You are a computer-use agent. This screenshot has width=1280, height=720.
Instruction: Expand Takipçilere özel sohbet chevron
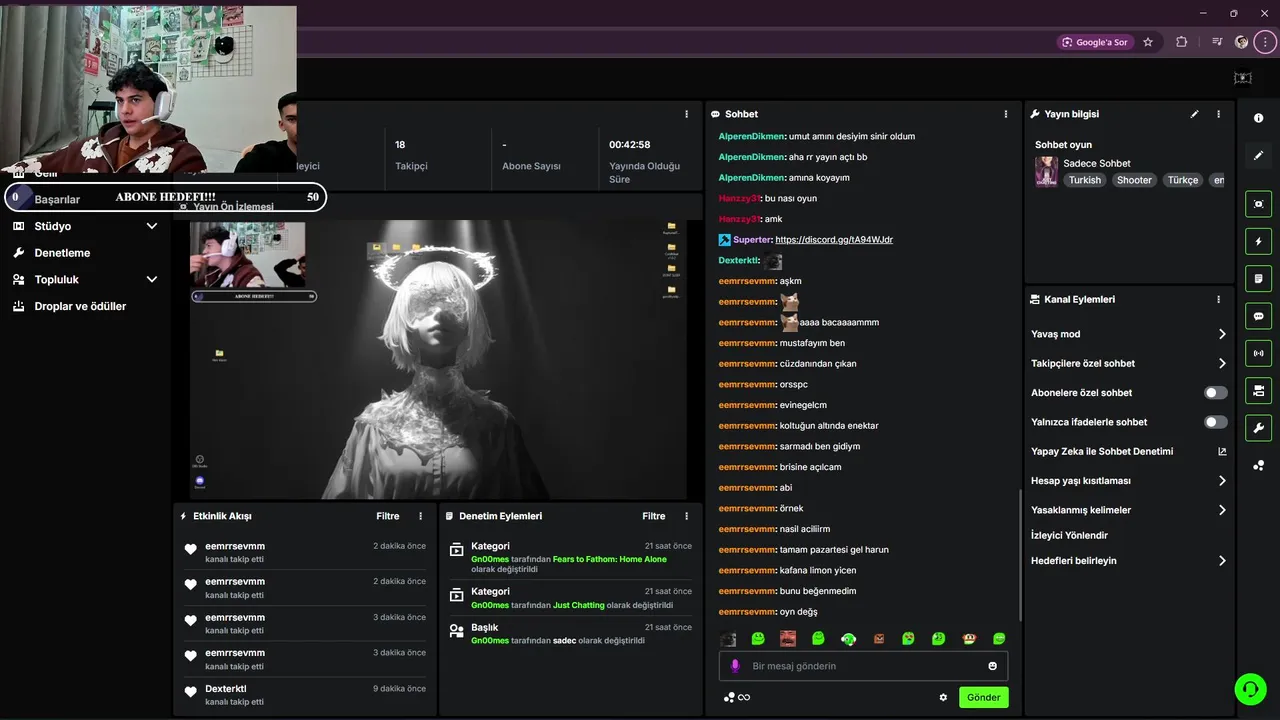pos(1222,363)
